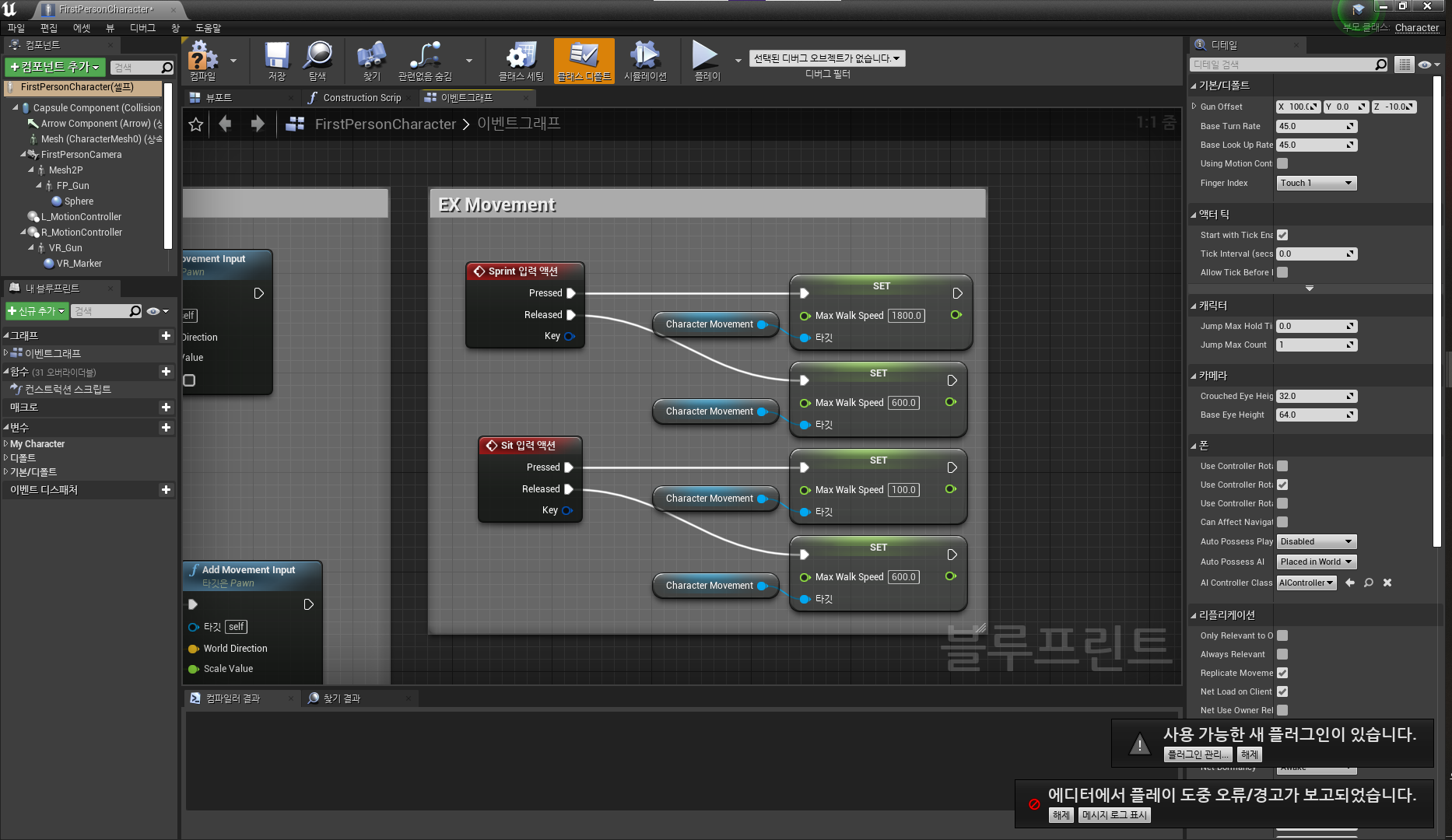Toggle Replicate Movement checkbox
The image size is (1452, 840).
point(1282,673)
